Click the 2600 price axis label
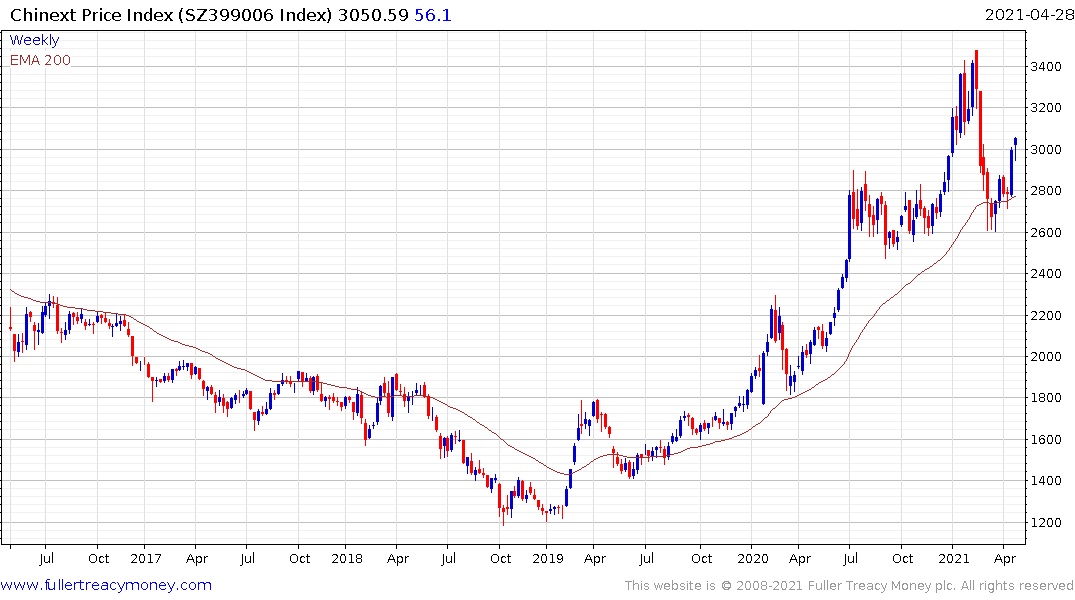 (x=1046, y=232)
